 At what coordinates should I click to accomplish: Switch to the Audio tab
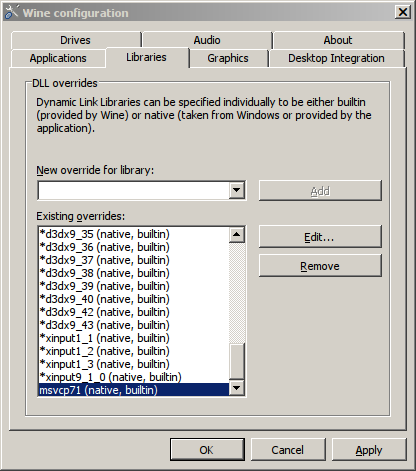pyautogui.click(x=207, y=40)
